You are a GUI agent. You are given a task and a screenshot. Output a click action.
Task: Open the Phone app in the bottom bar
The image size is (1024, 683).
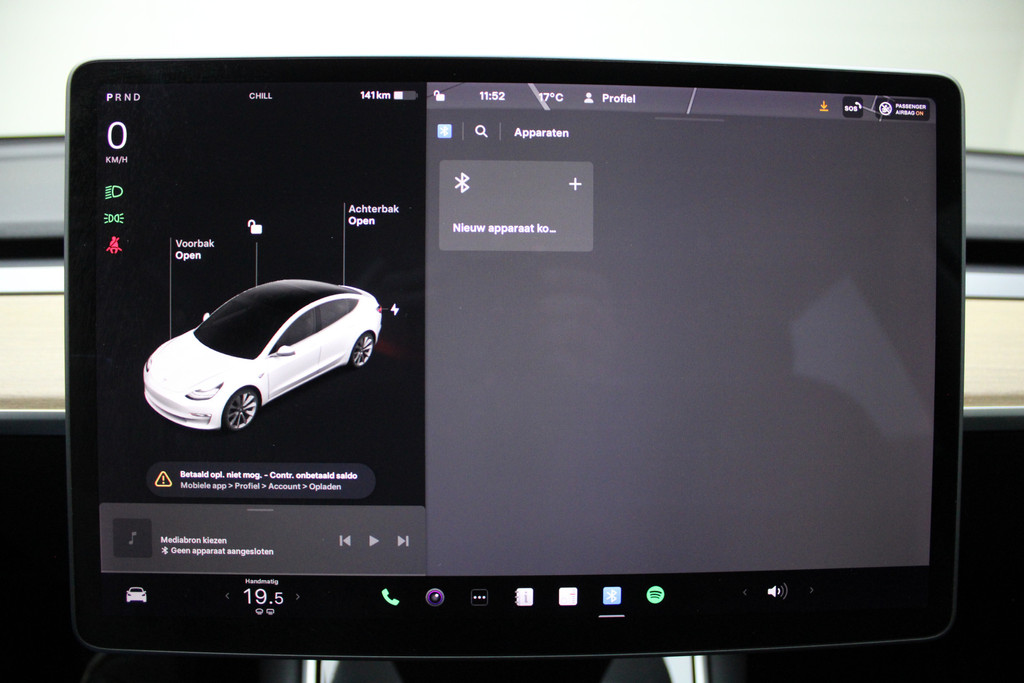tap(390, 597)
